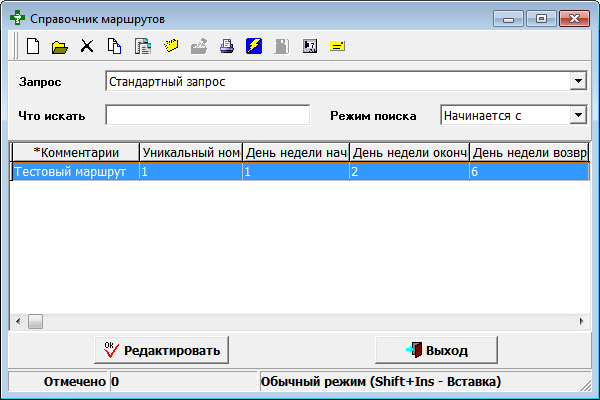Click the yellow tag label icon
Image resolution: width=600 pixels, height=400 pixels.
point(171,46)
